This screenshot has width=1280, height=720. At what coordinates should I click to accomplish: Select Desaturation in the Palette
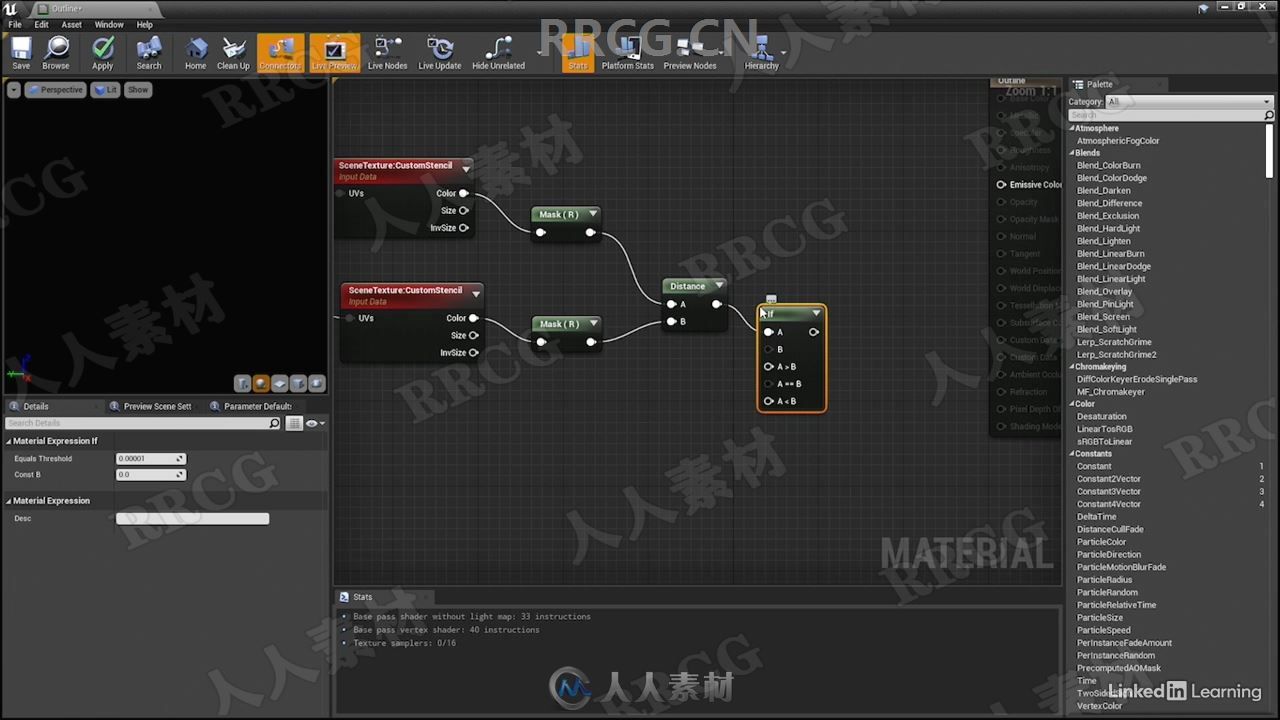point(1101,417)
